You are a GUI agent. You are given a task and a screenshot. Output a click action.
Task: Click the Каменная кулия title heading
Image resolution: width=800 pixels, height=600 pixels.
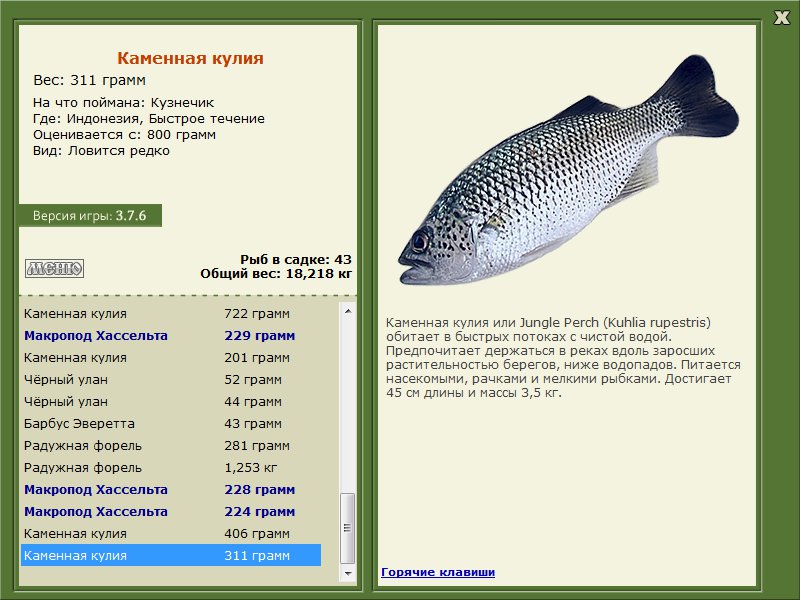[x=190, y=58]
